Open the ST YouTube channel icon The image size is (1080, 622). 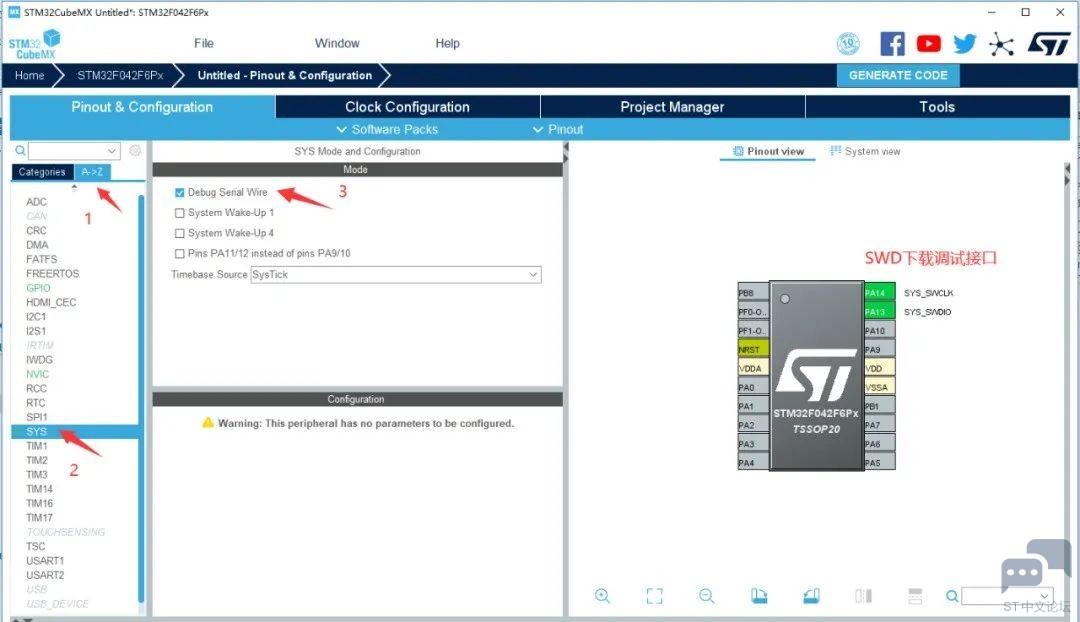coord(929,44)
